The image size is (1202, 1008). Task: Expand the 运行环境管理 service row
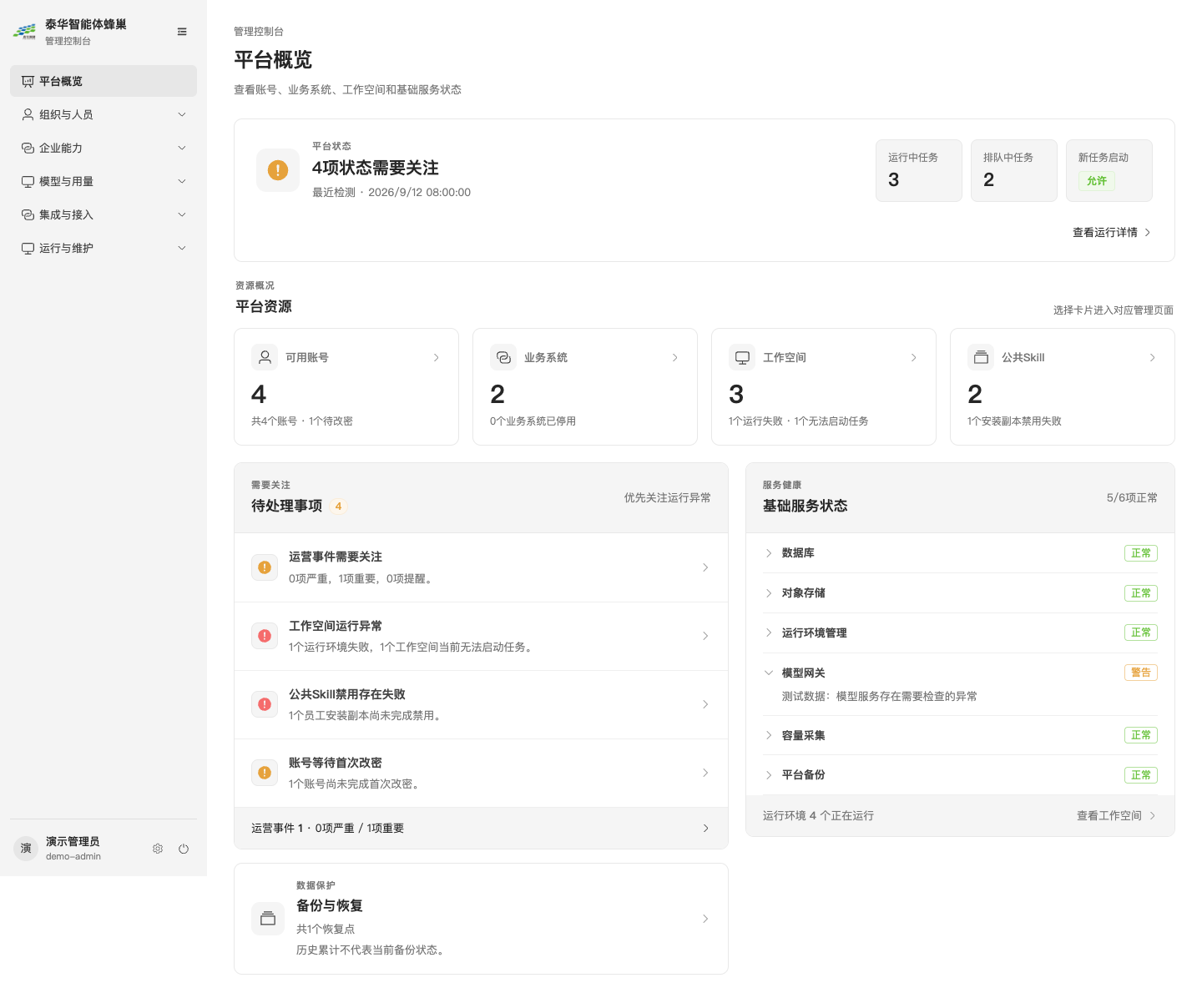click(960, 633)
